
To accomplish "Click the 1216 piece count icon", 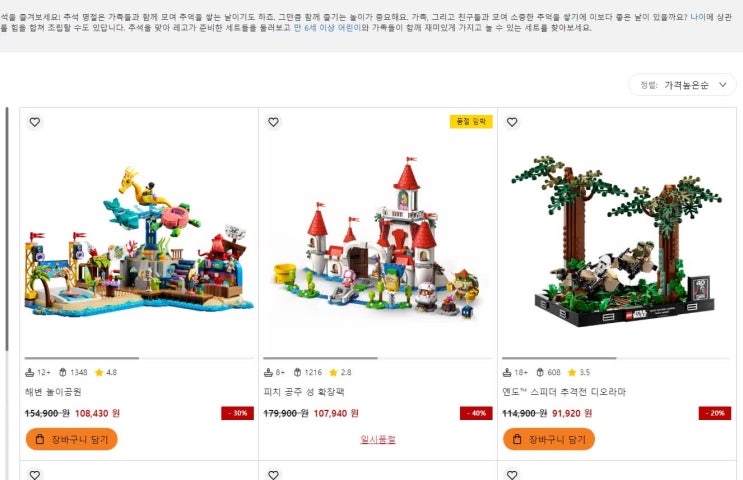I will (298, 372).
